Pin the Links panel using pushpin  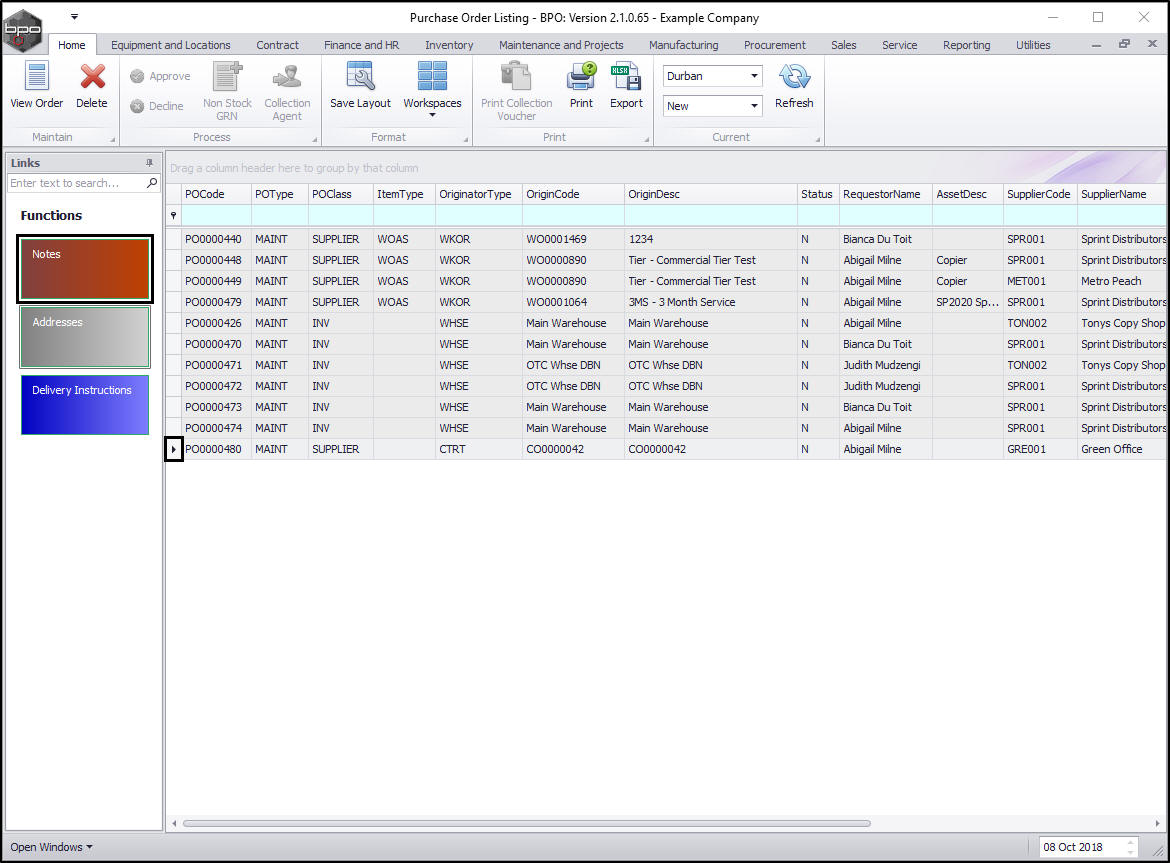(x=150, y=163)
